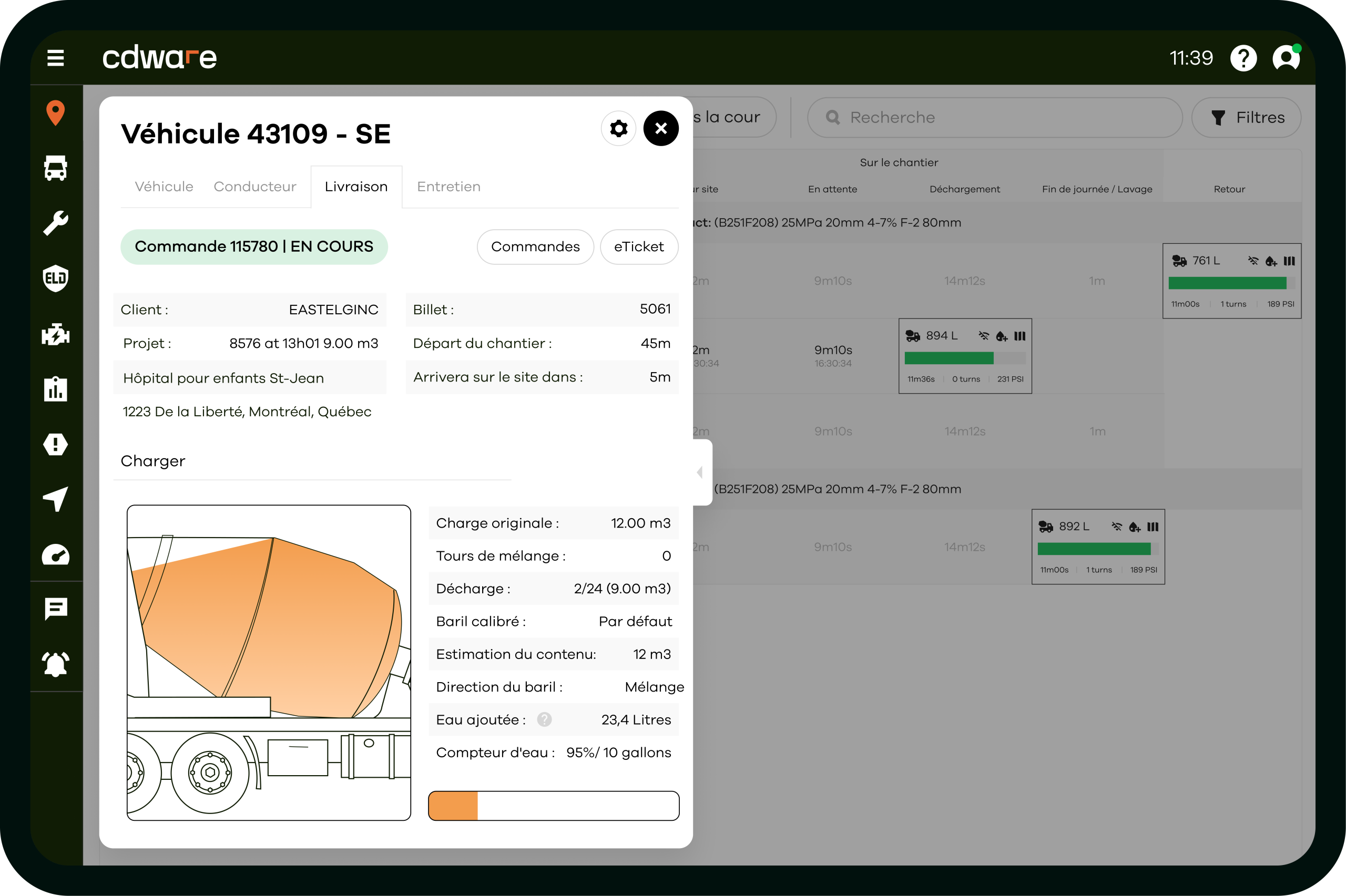Image resolution: width=1346 pixels, height=896 pixels.
Task: Switch to the Conducteur tab
Action: point(255,187)
